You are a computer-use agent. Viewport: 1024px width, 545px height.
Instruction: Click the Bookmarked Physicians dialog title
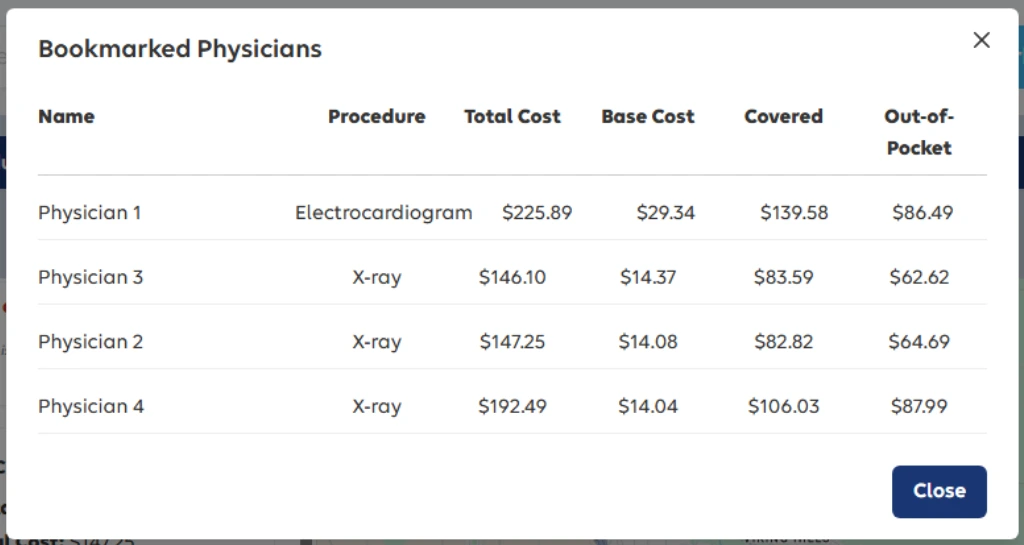[180, 48]
